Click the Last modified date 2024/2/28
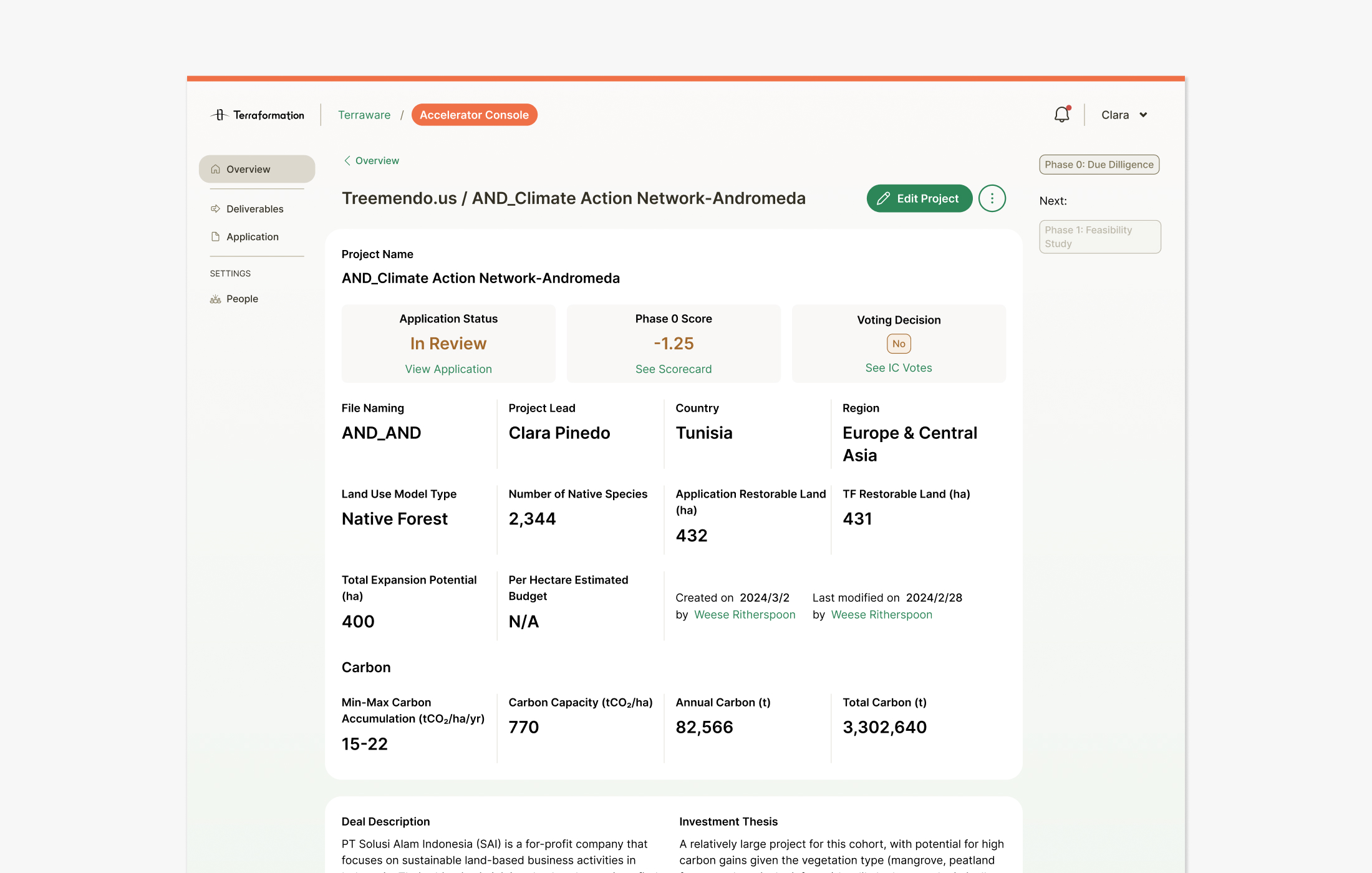Screen dimensions: 1372x873 tap(934, 598)
